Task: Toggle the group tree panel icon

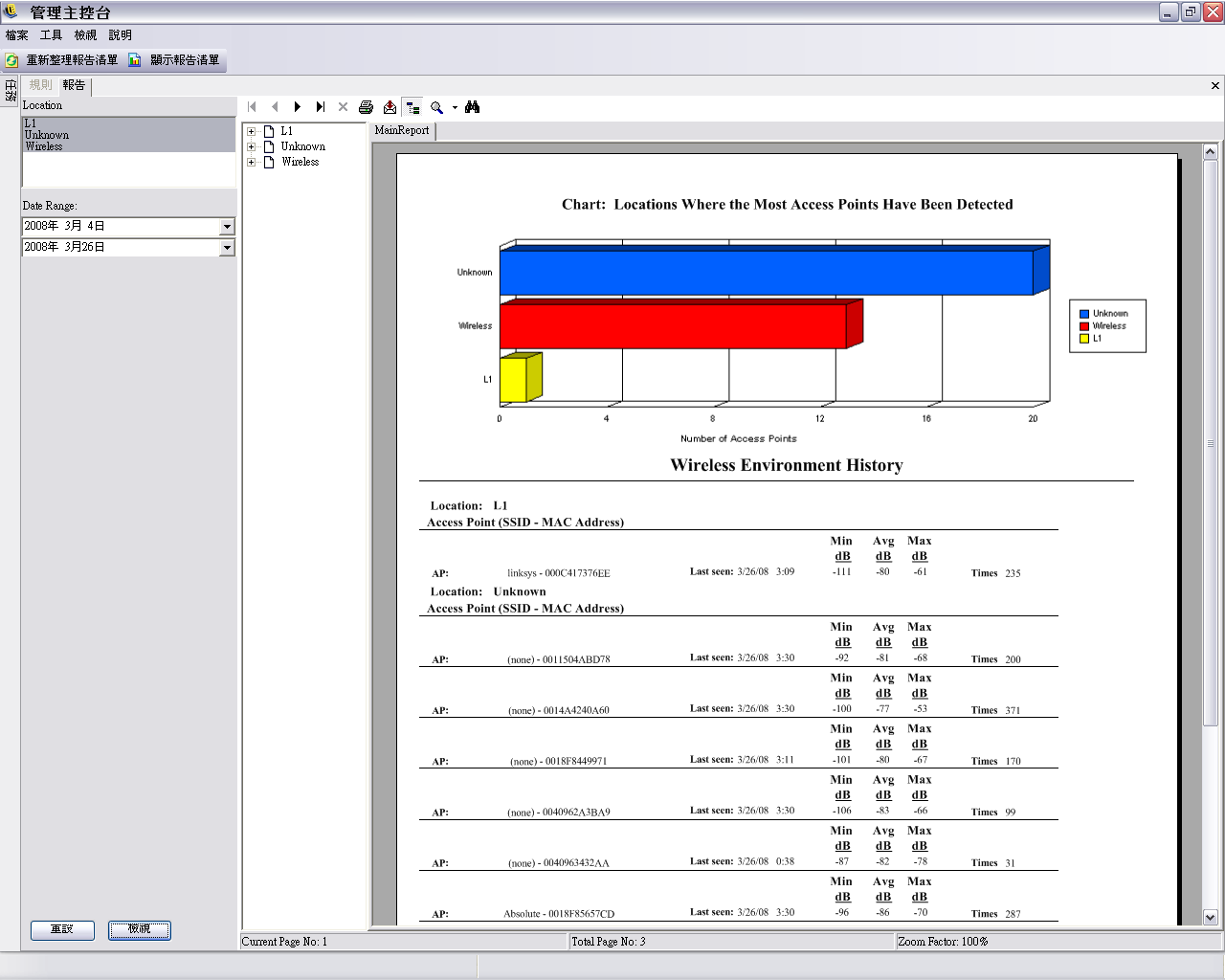Action: tap(412, 107)
